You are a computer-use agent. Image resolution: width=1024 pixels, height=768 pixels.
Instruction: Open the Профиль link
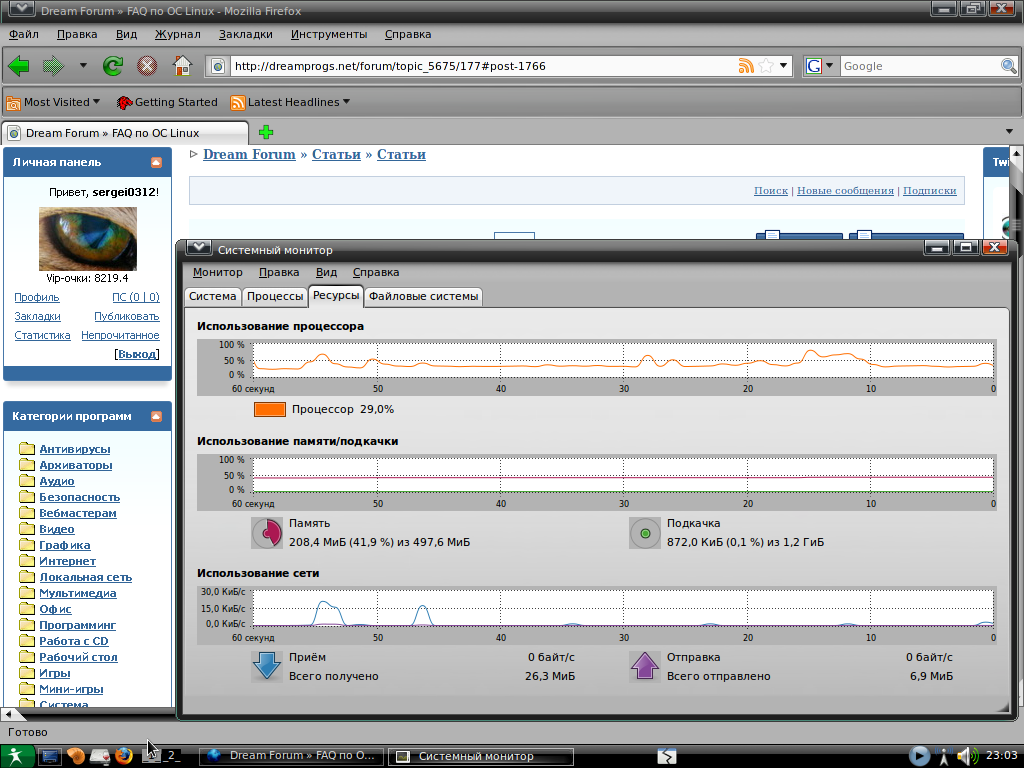coord(37,297)
